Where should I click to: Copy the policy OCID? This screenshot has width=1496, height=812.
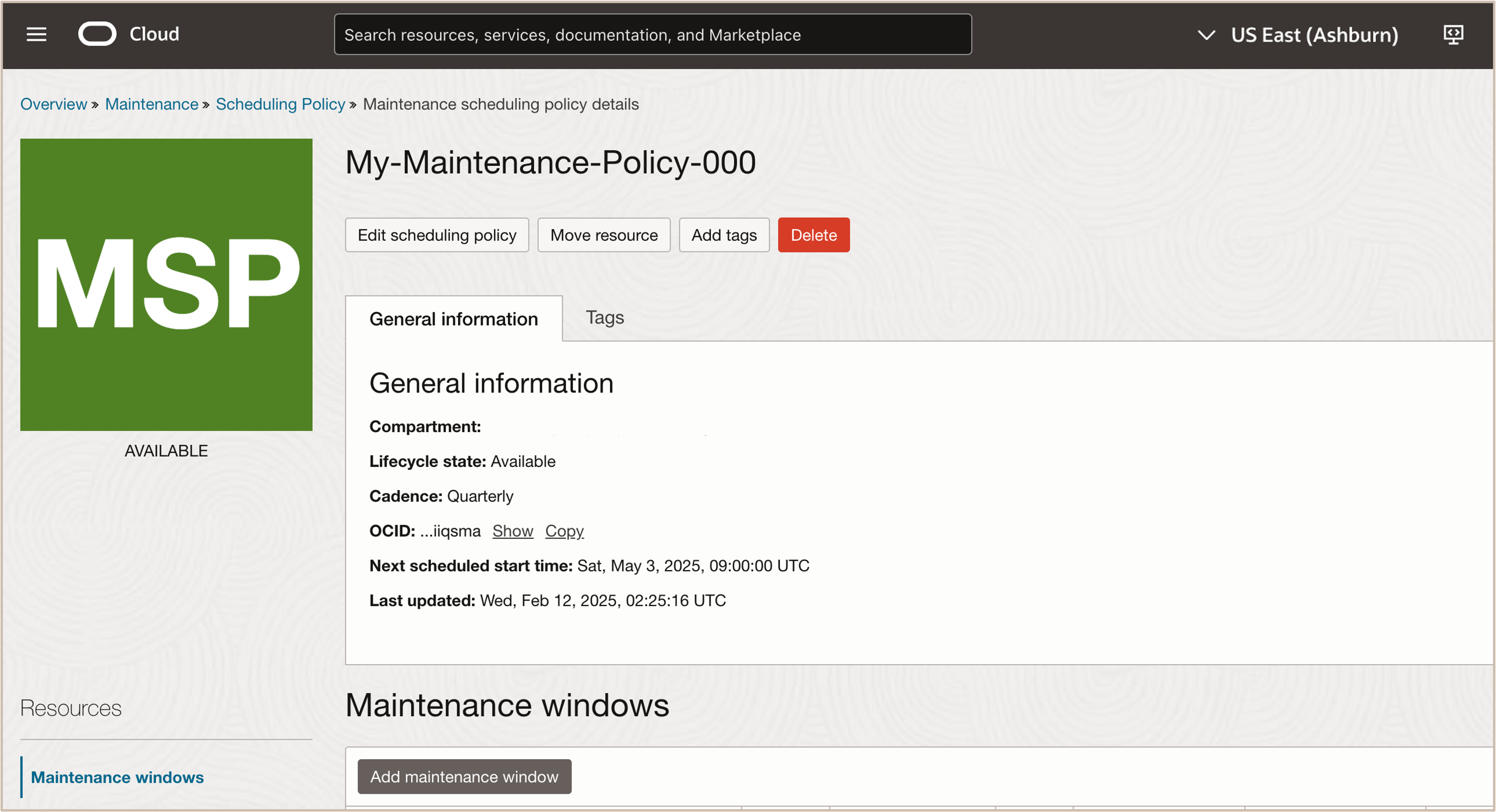[564, 530]
